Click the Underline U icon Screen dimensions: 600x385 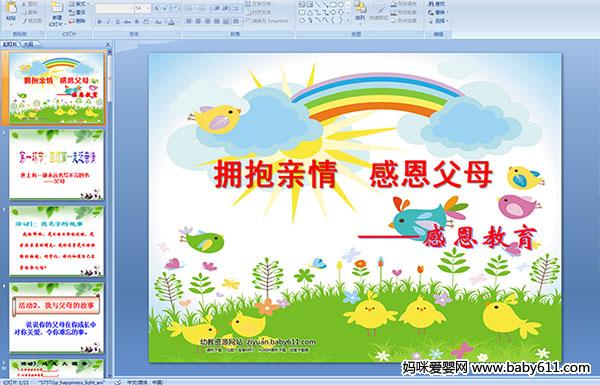pos(117,22)
